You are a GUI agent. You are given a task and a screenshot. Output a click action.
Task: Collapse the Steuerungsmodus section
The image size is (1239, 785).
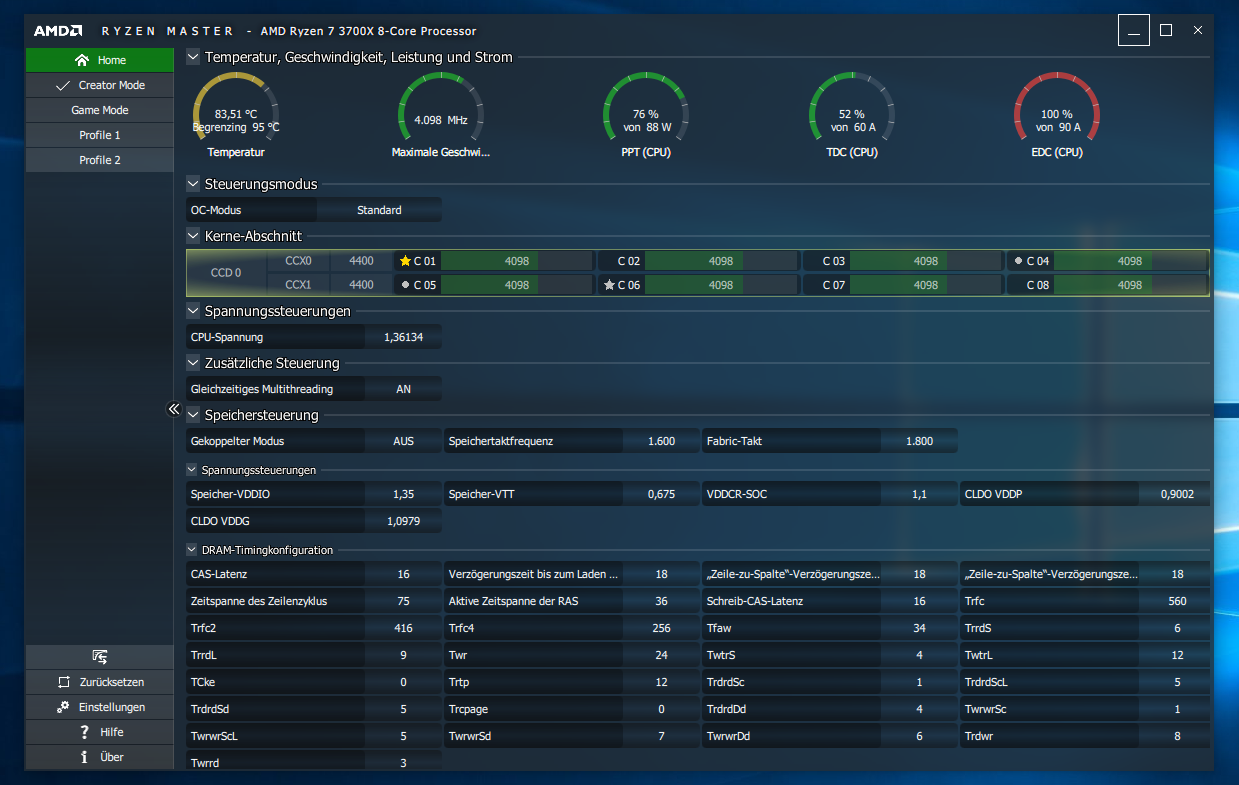(193, 184)
